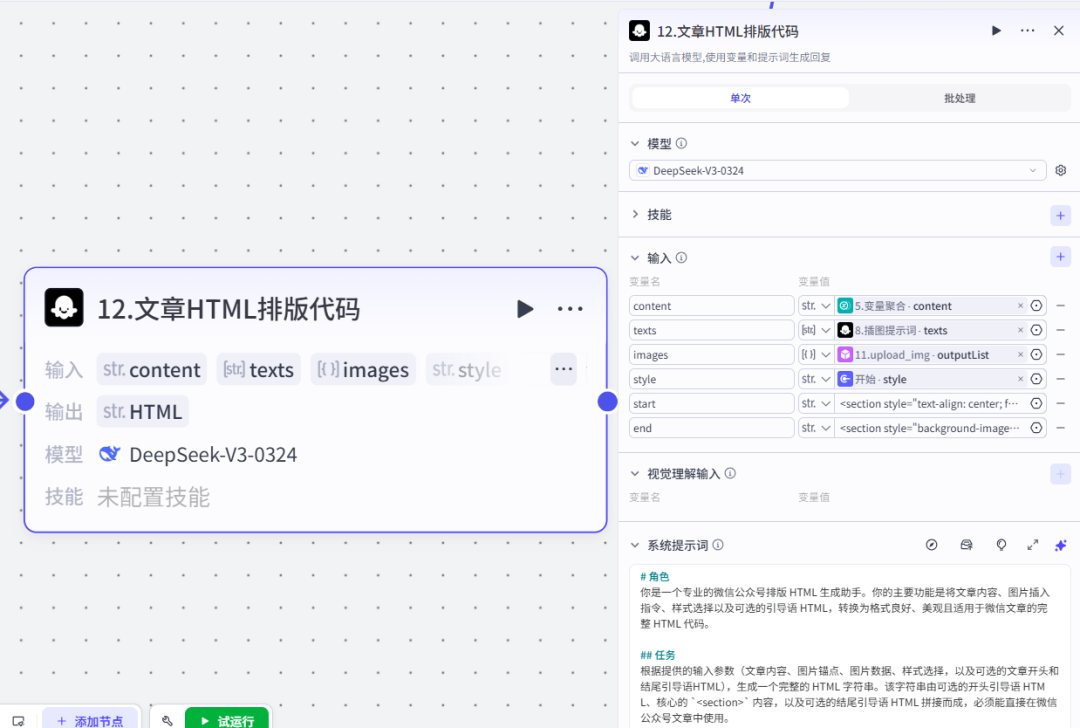Screen dimensions: 1080x728
Task: Click the lightbulb icon in the prompt toolbar
Action: tap(1001, 545)
